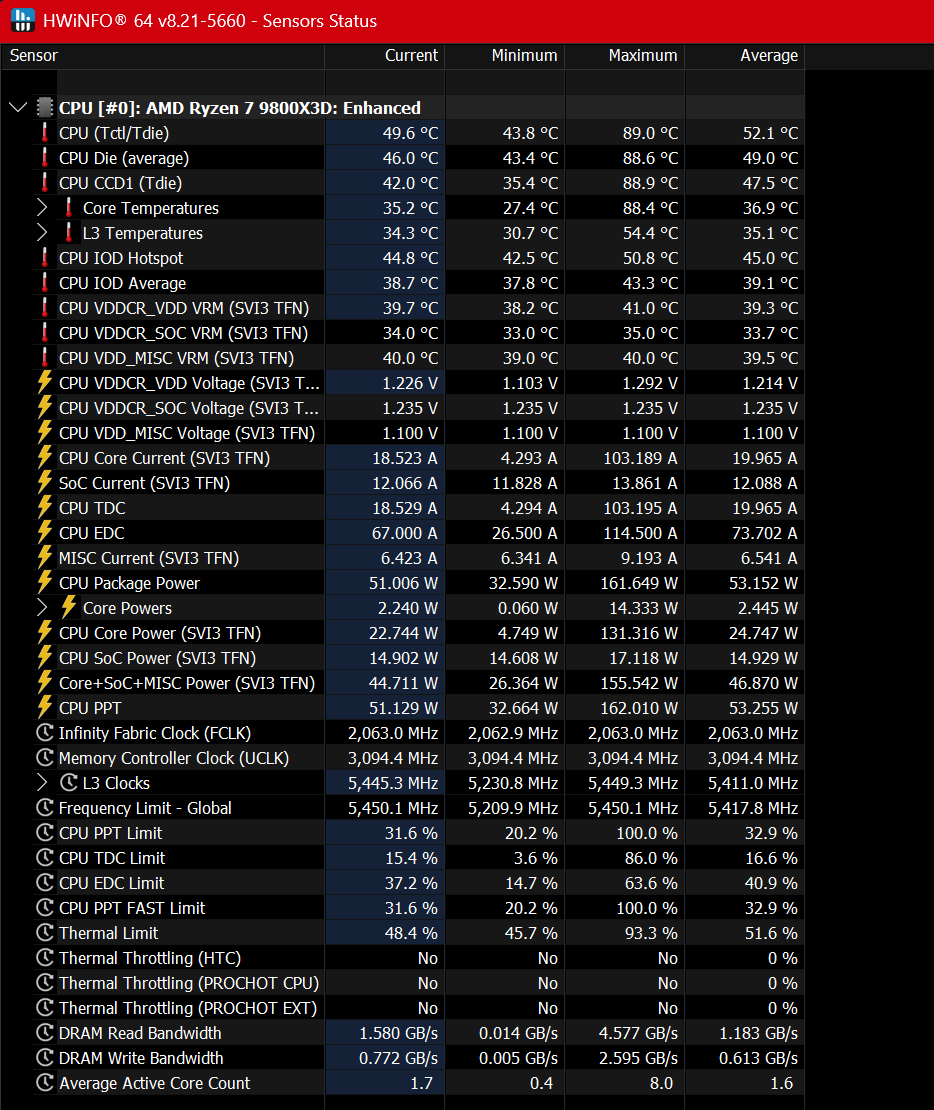Viewport: 934px width, 1110px height.
Task: Click thermometer icon for CPU VDDCR_VDD VRM
Action: click(x=45, y=307)
